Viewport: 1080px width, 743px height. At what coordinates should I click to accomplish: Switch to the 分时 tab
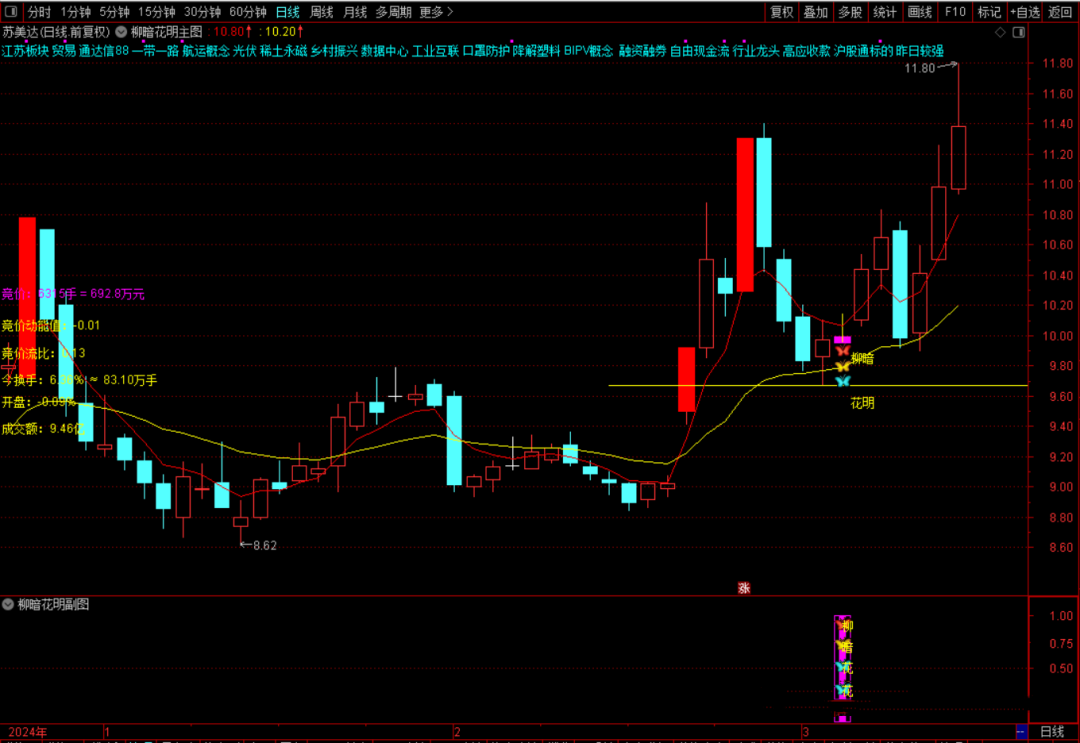pyautogui.click(x=39, y=12)
